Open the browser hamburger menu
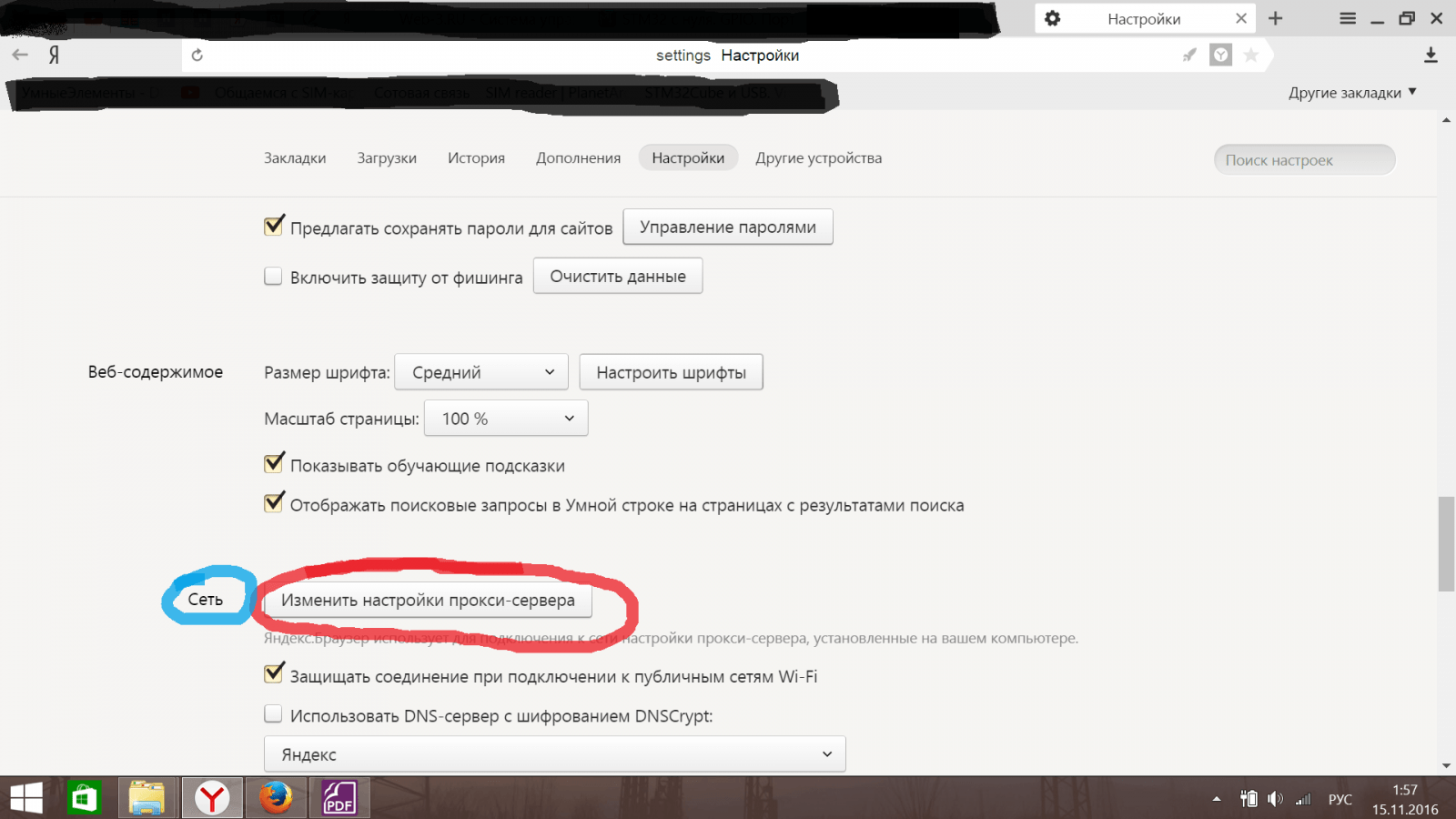The width and height of the screenshot is (1456, 819). (x=1348, y=18)
